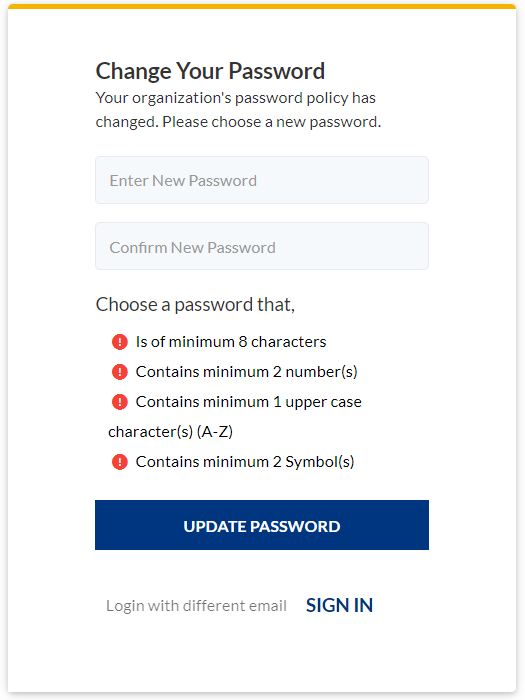Focus the Enter New Password field
525x700 pixels.
(x=262, y=180)
